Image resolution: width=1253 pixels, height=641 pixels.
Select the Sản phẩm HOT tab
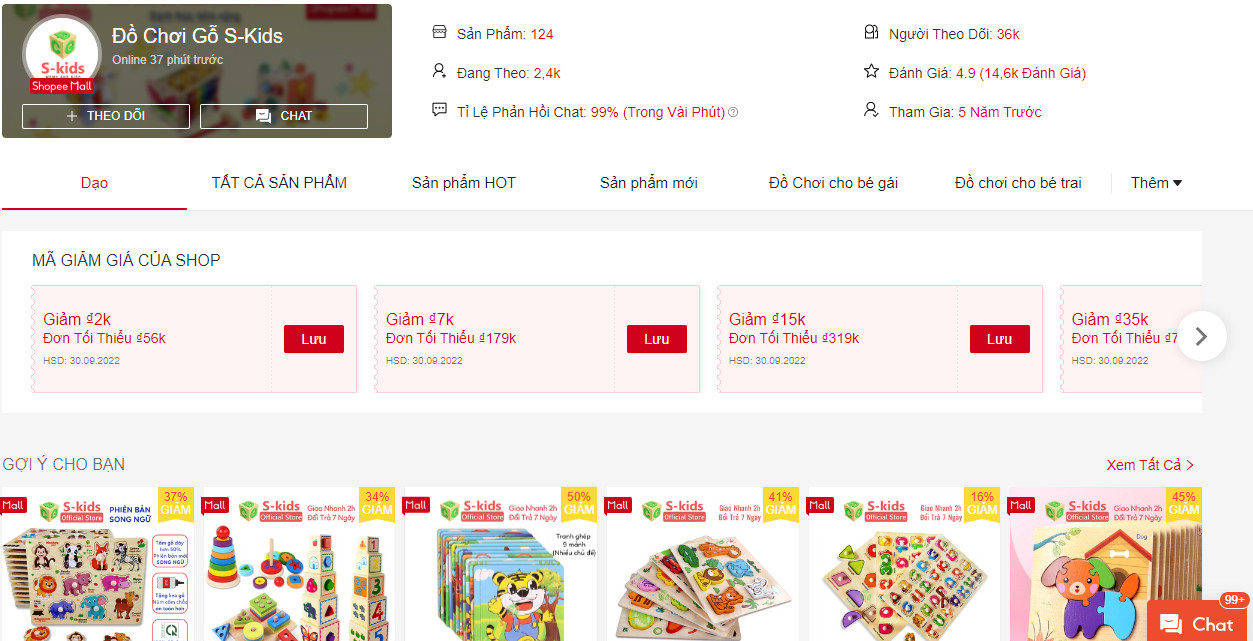464,183
